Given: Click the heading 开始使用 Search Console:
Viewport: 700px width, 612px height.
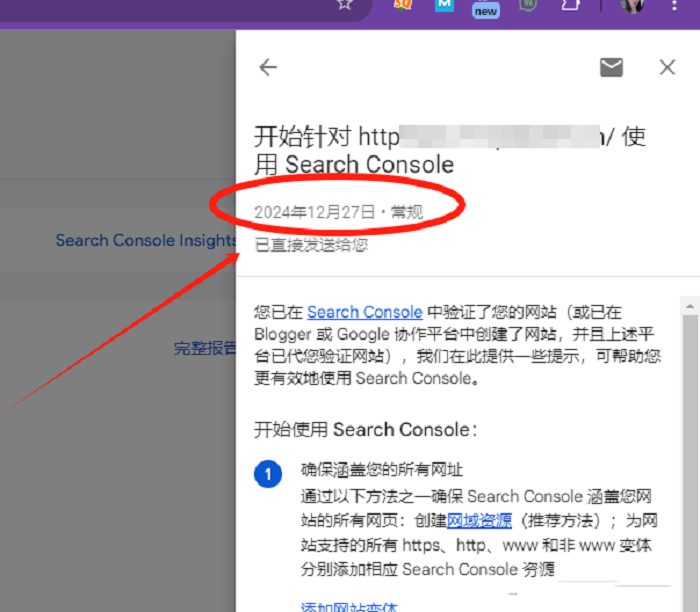Looking at the screenshot, I should [x=366, y=430].
